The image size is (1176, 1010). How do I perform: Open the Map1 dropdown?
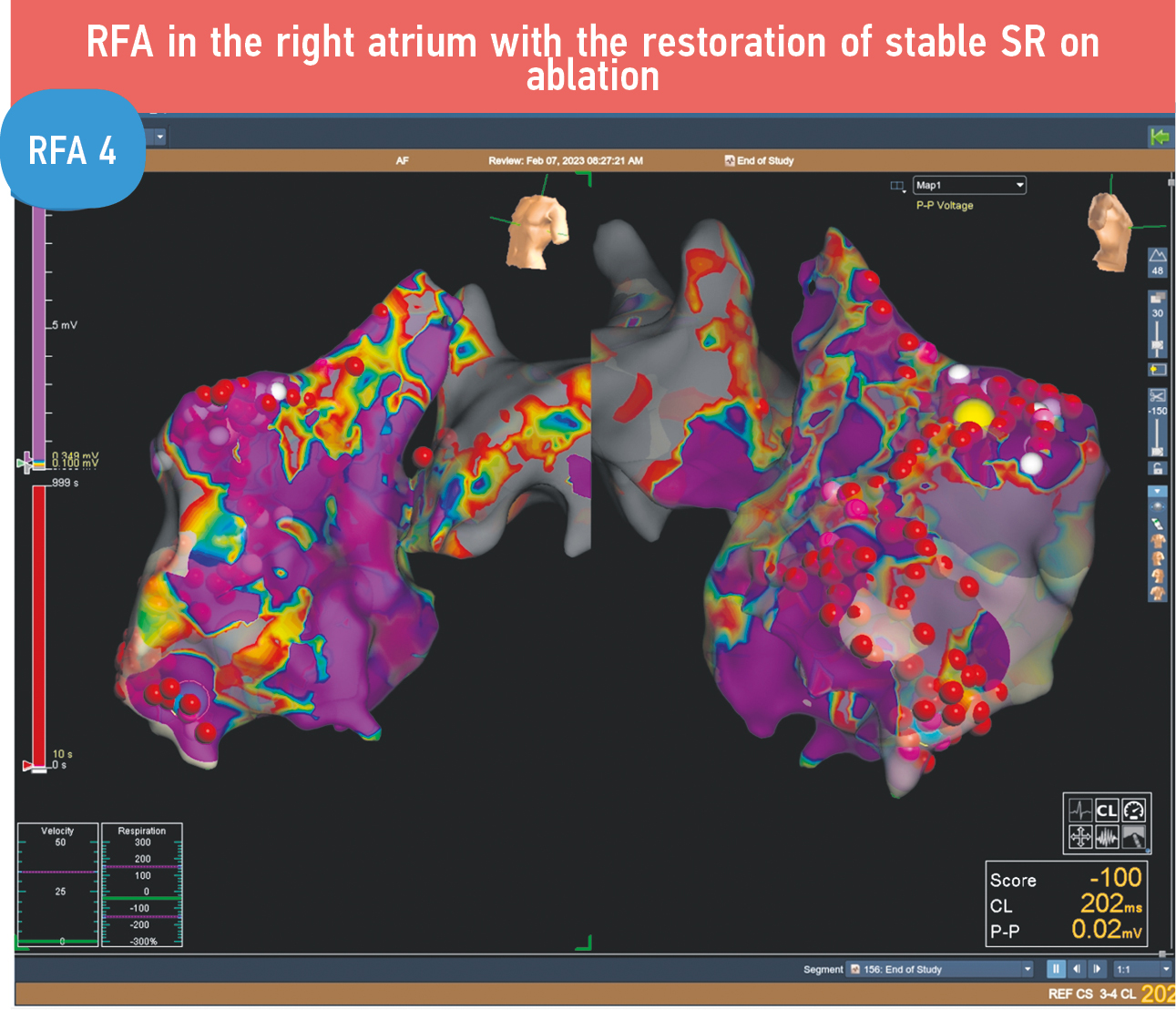point(970,185)
